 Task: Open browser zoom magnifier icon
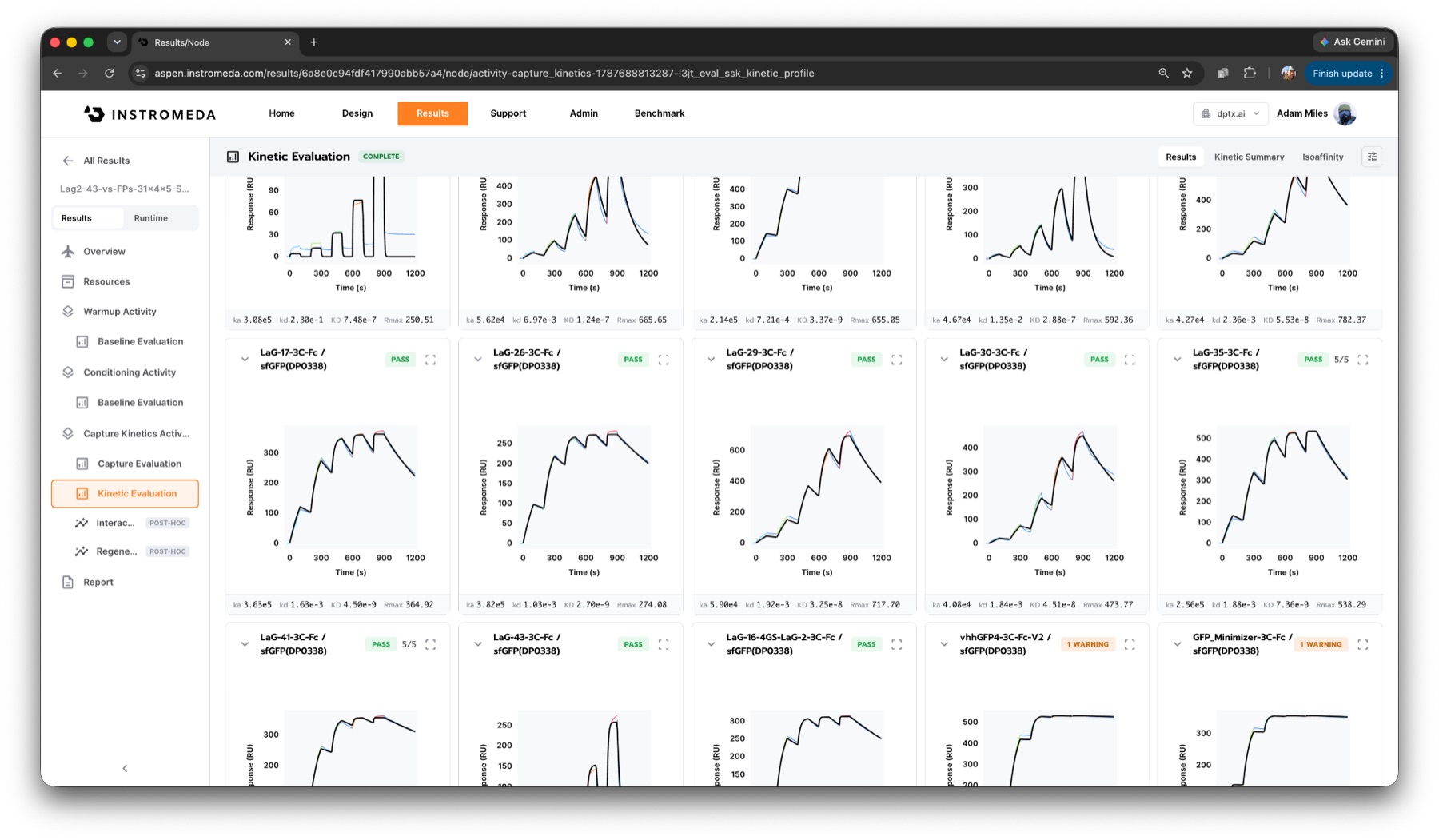1163,73
